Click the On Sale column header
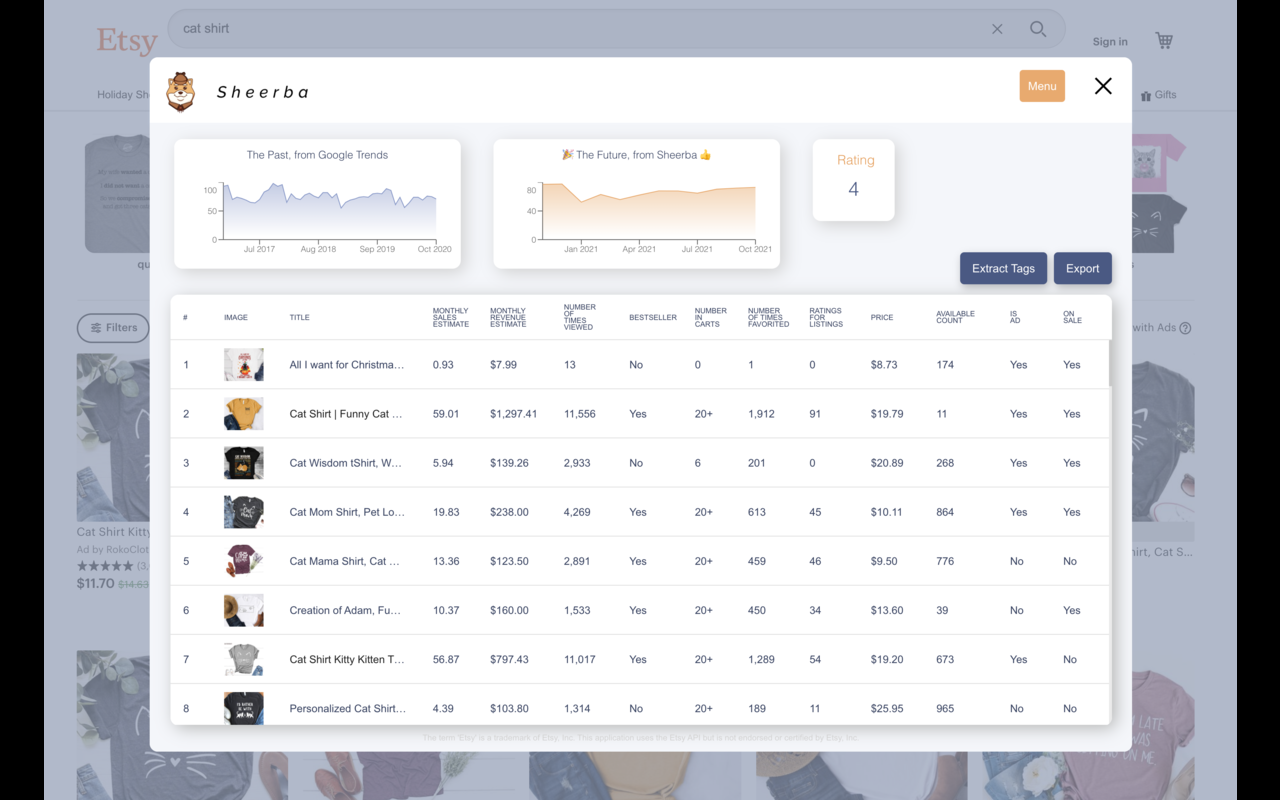Viewport: 1280px width, 800px height. pyautogui.click(x=1072, y=318)
